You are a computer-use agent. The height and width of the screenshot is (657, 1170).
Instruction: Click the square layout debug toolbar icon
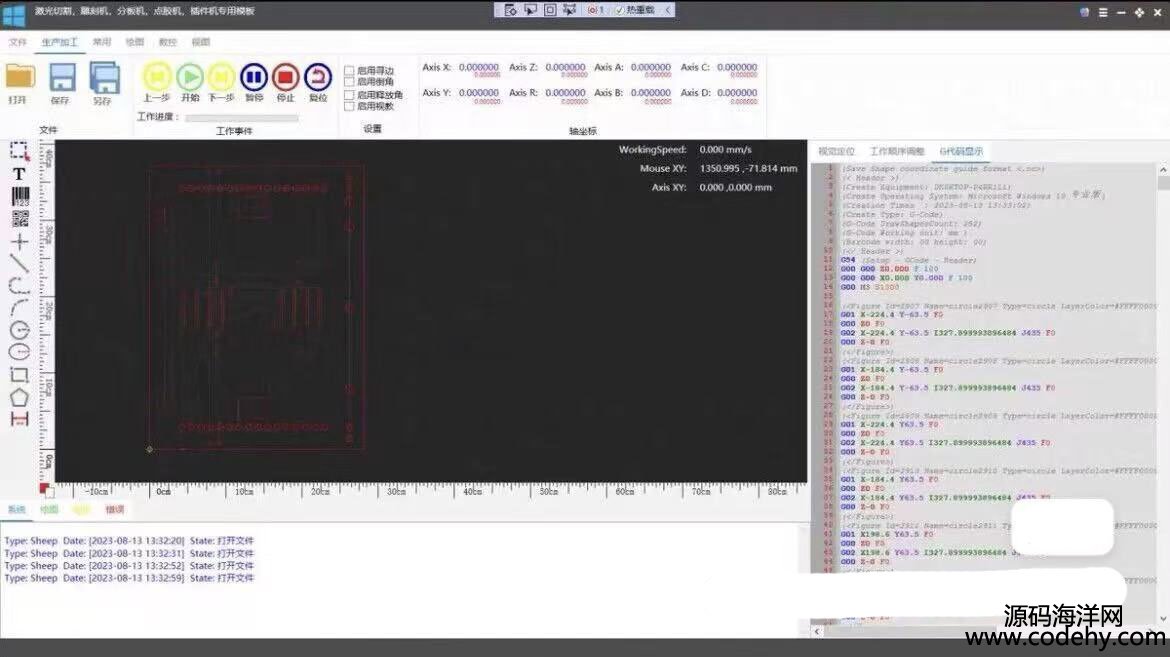pos(550,10)
